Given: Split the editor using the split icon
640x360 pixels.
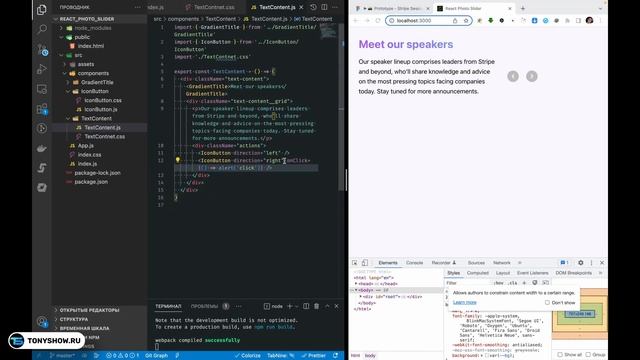Looking at the screenshot, I should tap(324, 7).
